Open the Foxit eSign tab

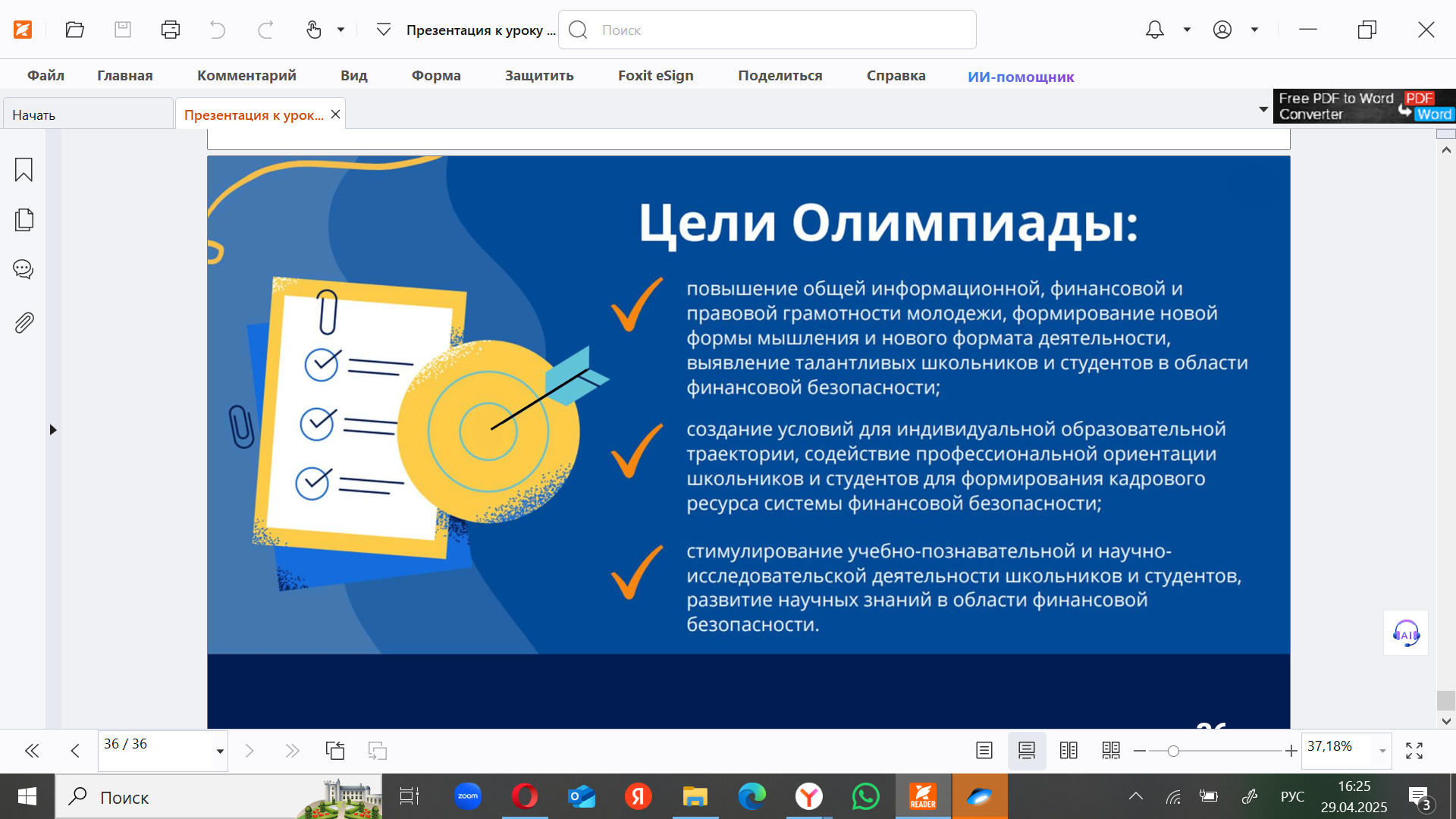pyautogui.click(x=656, y=75)
